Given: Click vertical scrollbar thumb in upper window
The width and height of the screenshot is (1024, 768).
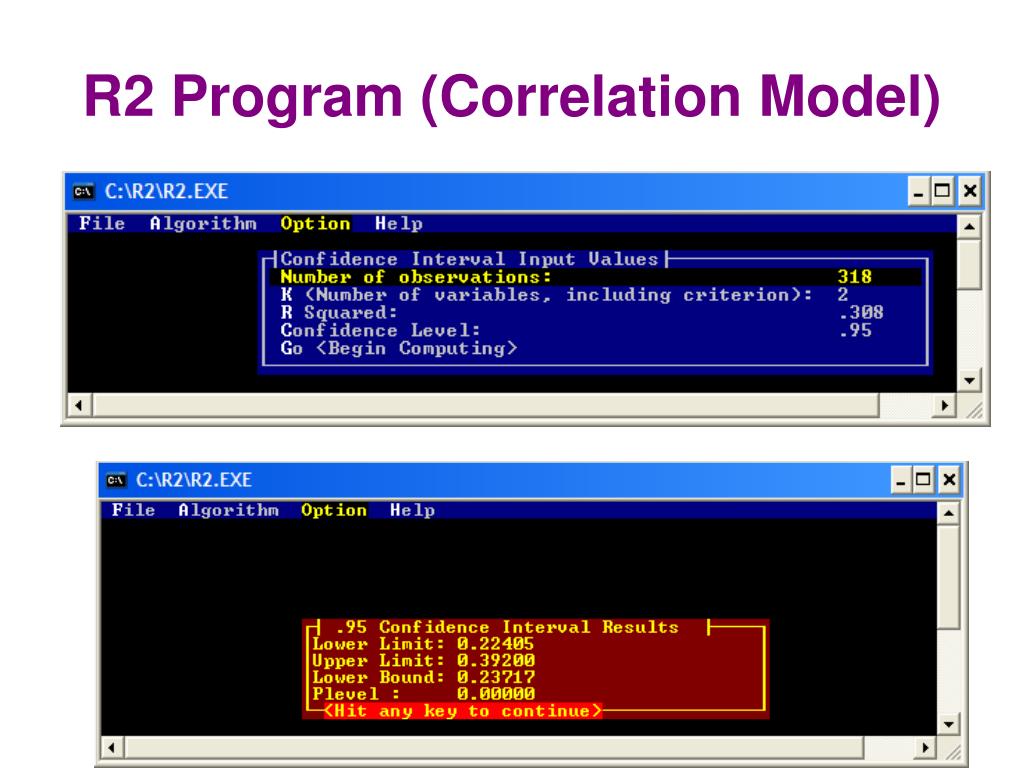Looking at the screenshot, I should coord(969,264).
